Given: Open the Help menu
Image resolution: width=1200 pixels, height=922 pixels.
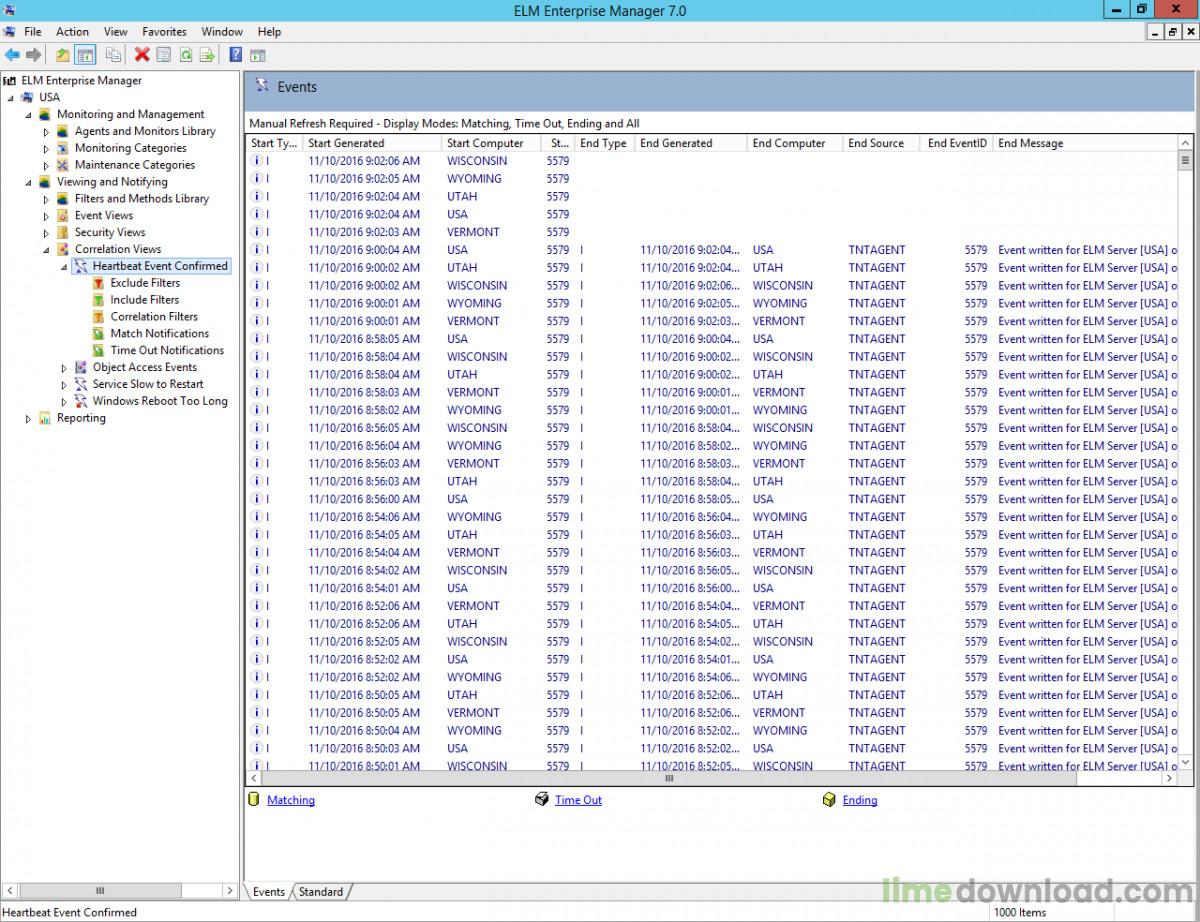Looking at the screenshot, I should (269, 31).
